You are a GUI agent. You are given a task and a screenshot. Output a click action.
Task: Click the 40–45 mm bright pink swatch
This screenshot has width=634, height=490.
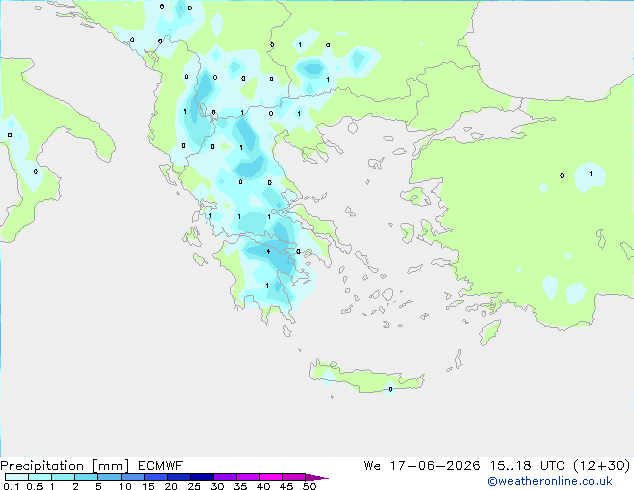pos(271,477)
